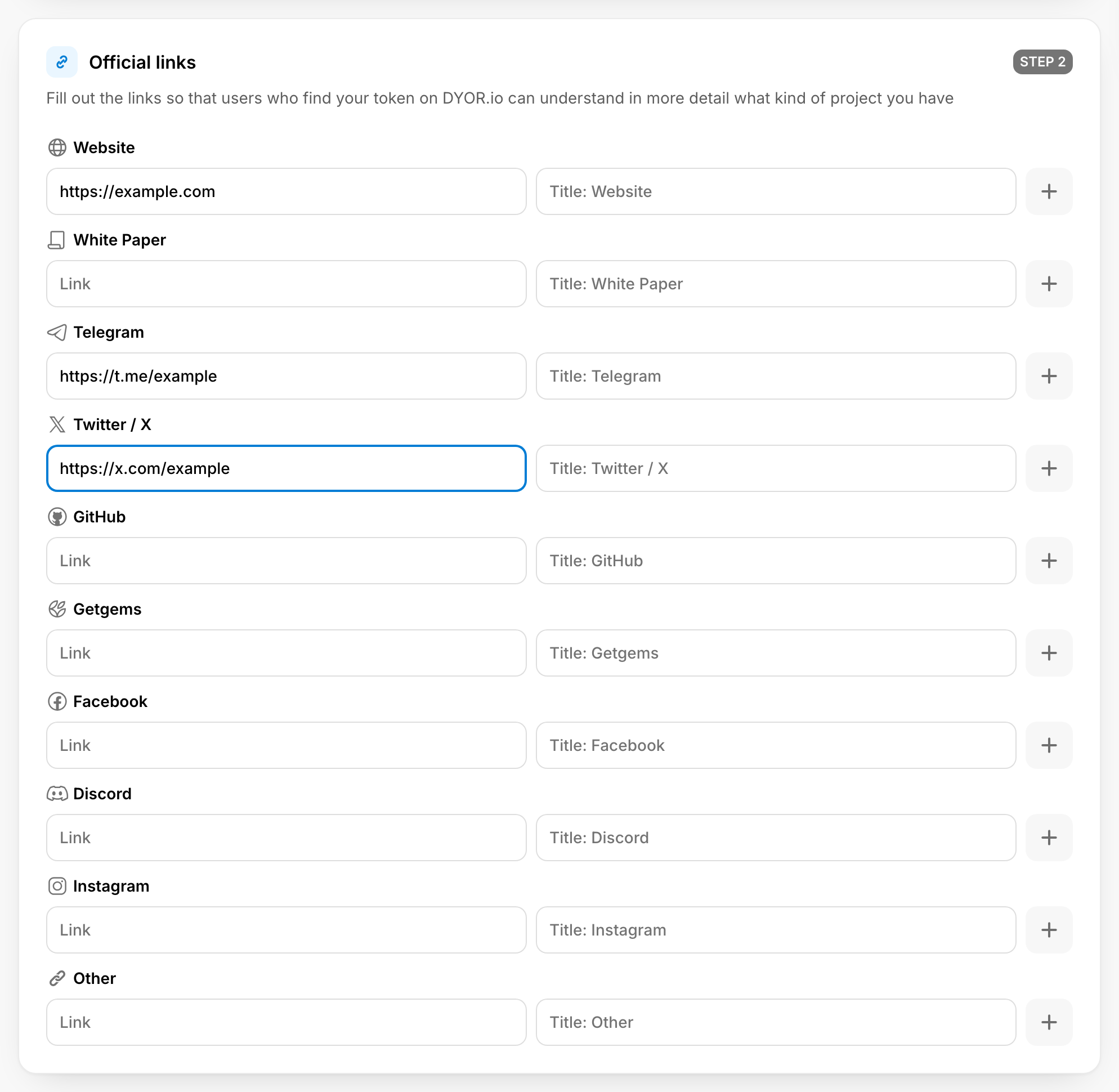Click the Getgems logo icon
This screenshot has width=1119, height=1092.
(57, 609)
